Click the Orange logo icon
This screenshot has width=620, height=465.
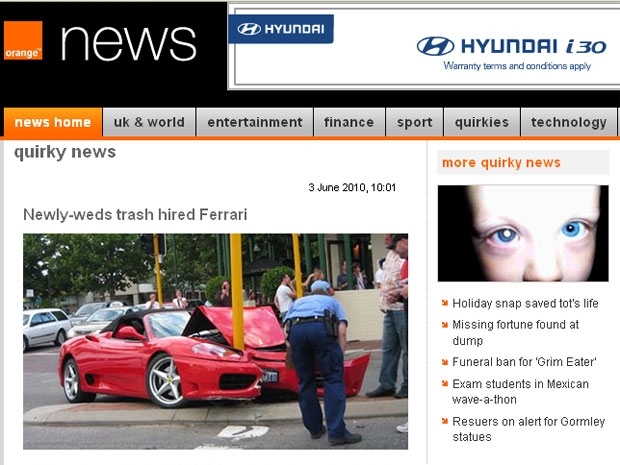(23, 41)
